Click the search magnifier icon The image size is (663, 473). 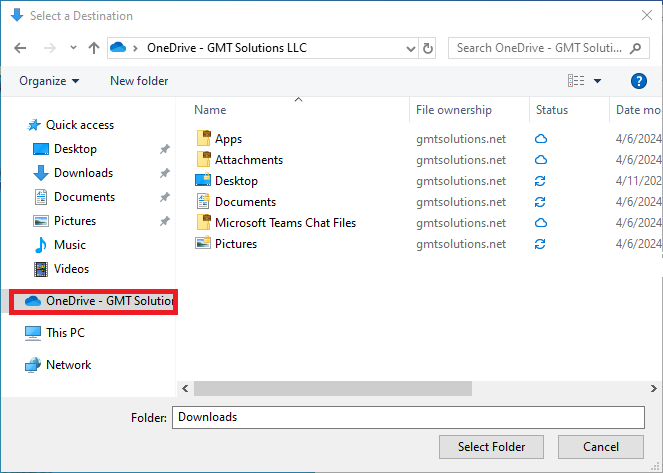tap(636, 48)
